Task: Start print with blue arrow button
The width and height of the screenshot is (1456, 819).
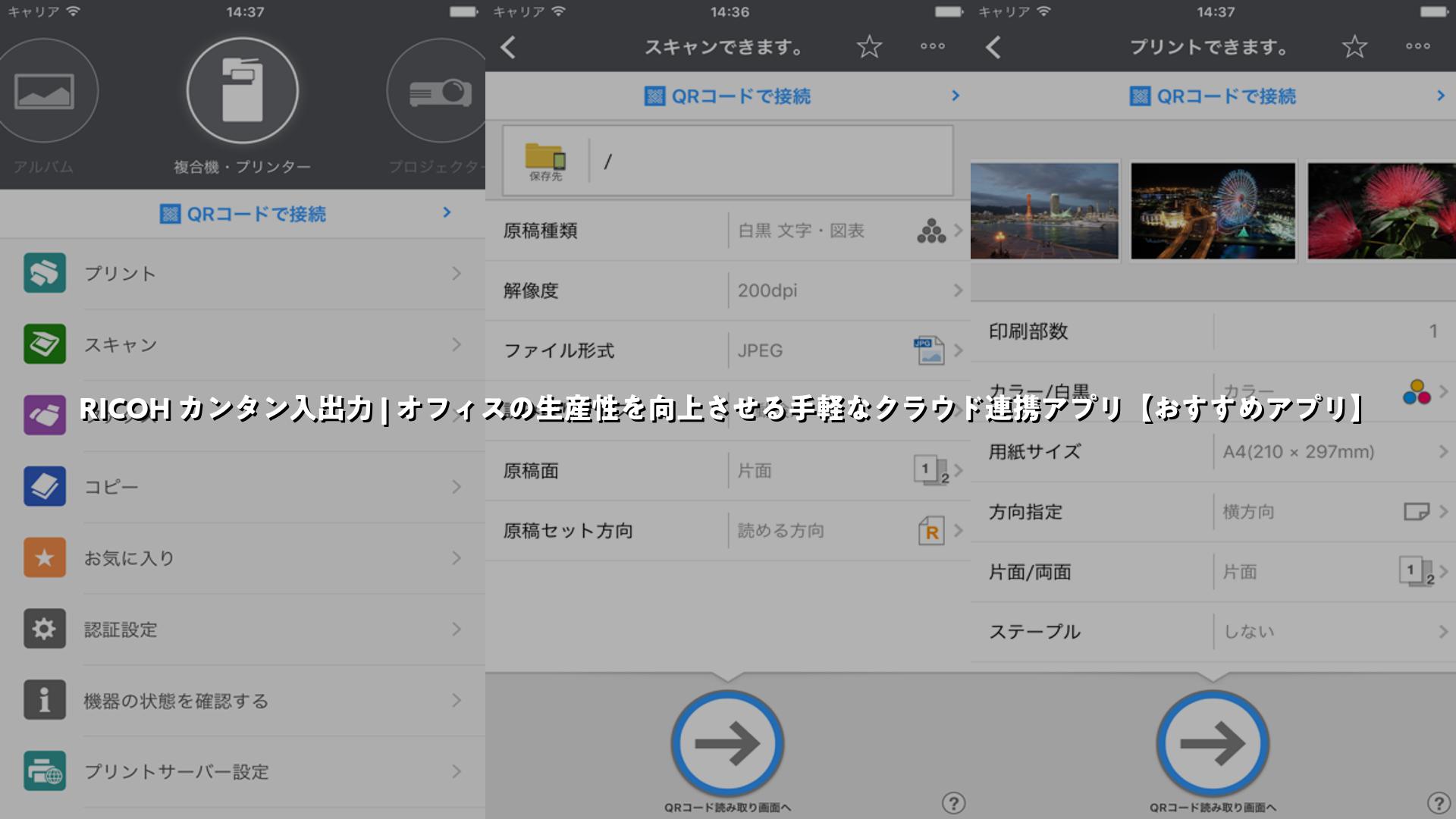Action: coord(1213,743)
